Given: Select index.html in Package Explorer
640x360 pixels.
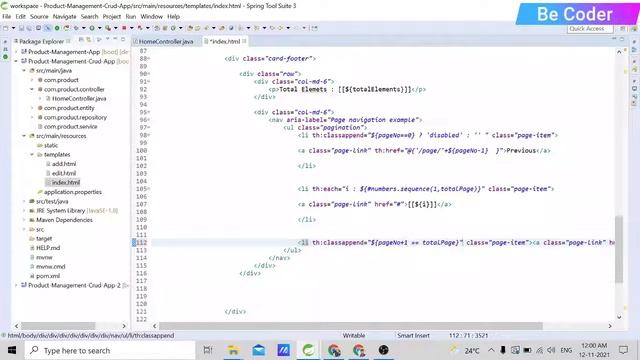Looking at the screenshot, I should click(x=65, y=182).
